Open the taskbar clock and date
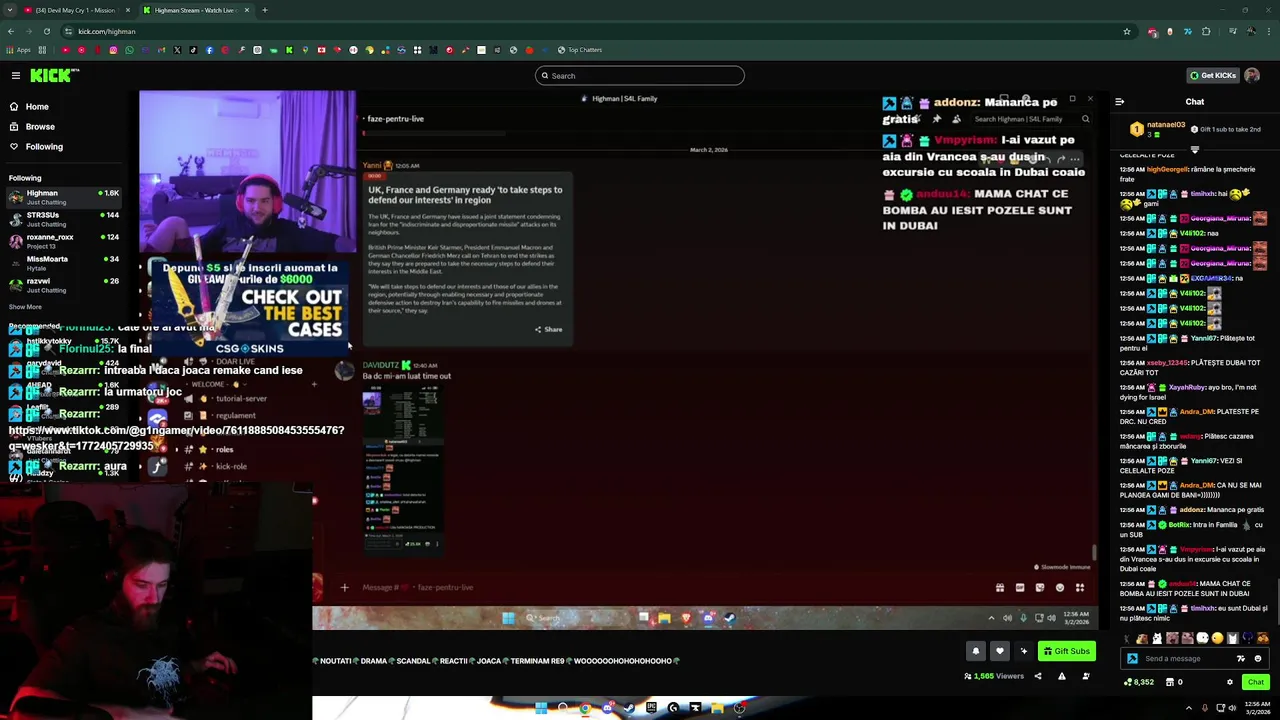The height and width of the screenshot is (720, 1280). point(1258,708)
